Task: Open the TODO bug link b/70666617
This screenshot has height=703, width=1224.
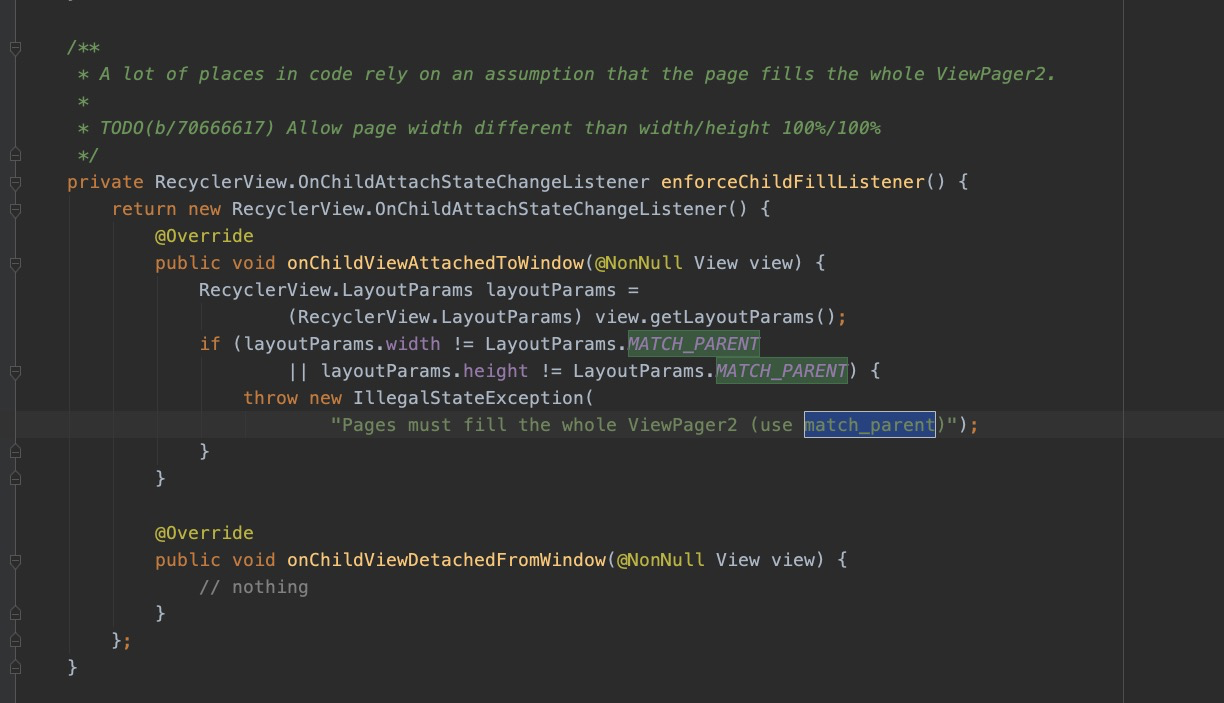Action: click(190, 128)
